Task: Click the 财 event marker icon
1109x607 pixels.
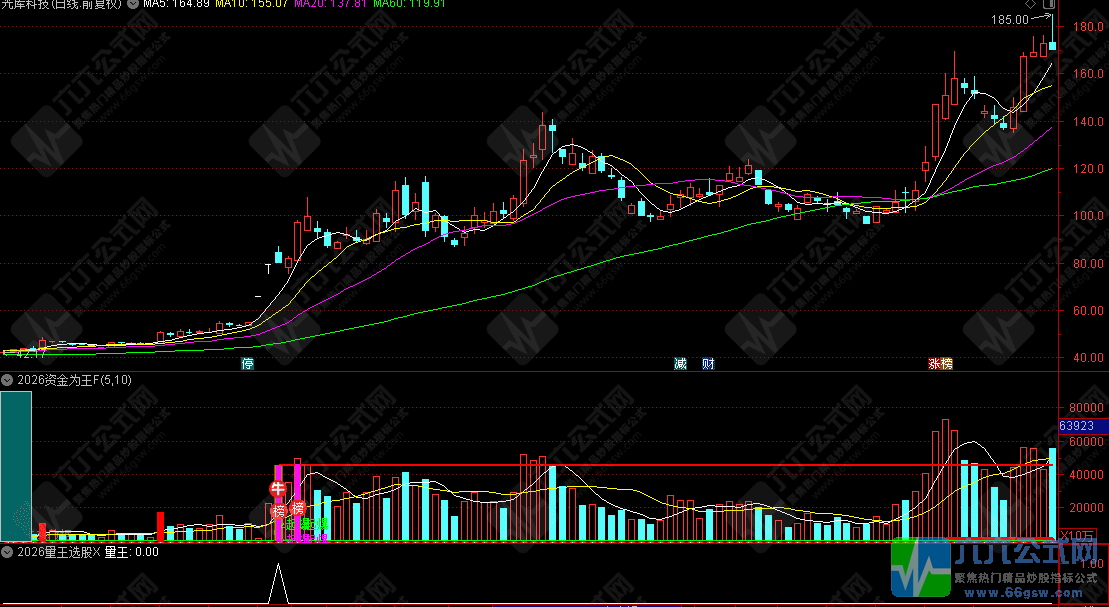Action: 708,364
